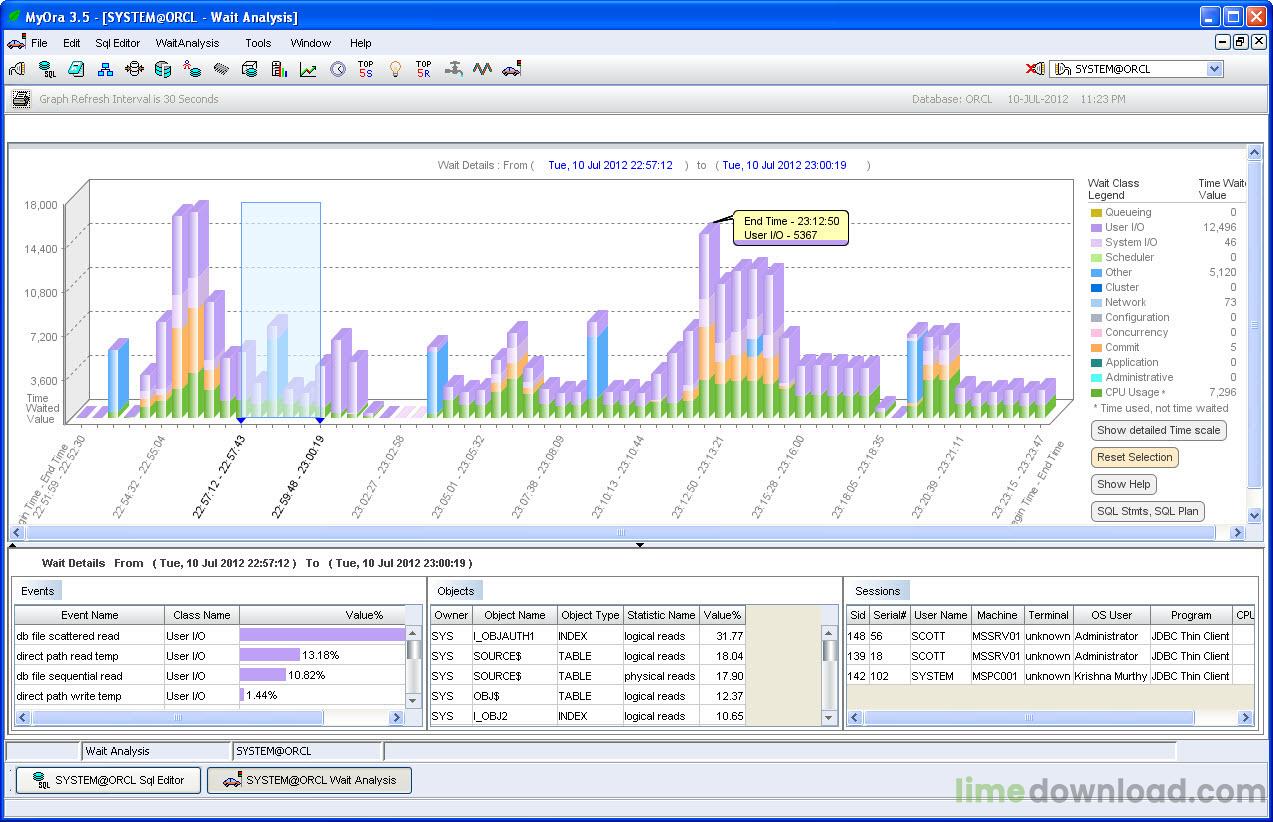Click the Show detailed Time scale button

tap(1158, 430)
